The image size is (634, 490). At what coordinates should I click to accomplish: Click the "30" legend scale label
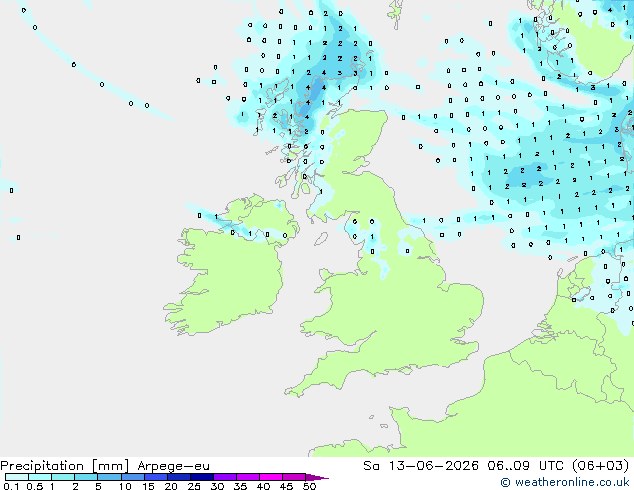point(217,486)
